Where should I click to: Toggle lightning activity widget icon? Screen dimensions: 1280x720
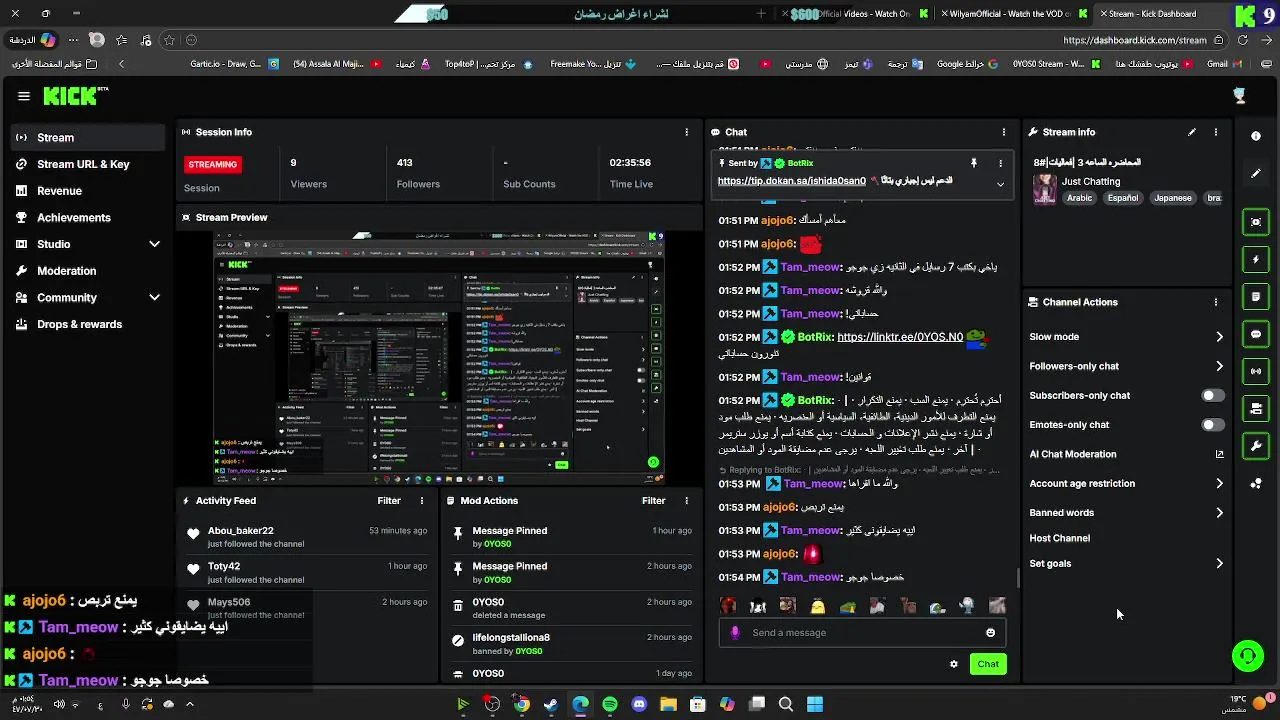(1256, 259)
